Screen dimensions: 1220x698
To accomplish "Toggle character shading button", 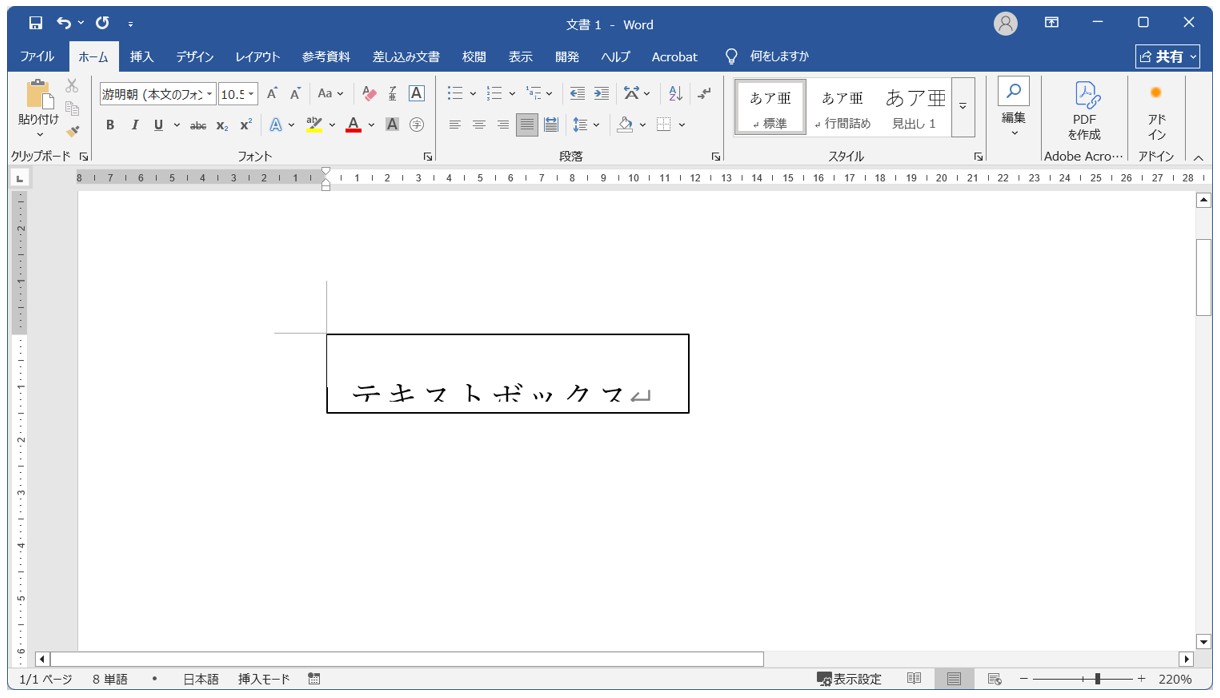I will [x=393, y=125].
